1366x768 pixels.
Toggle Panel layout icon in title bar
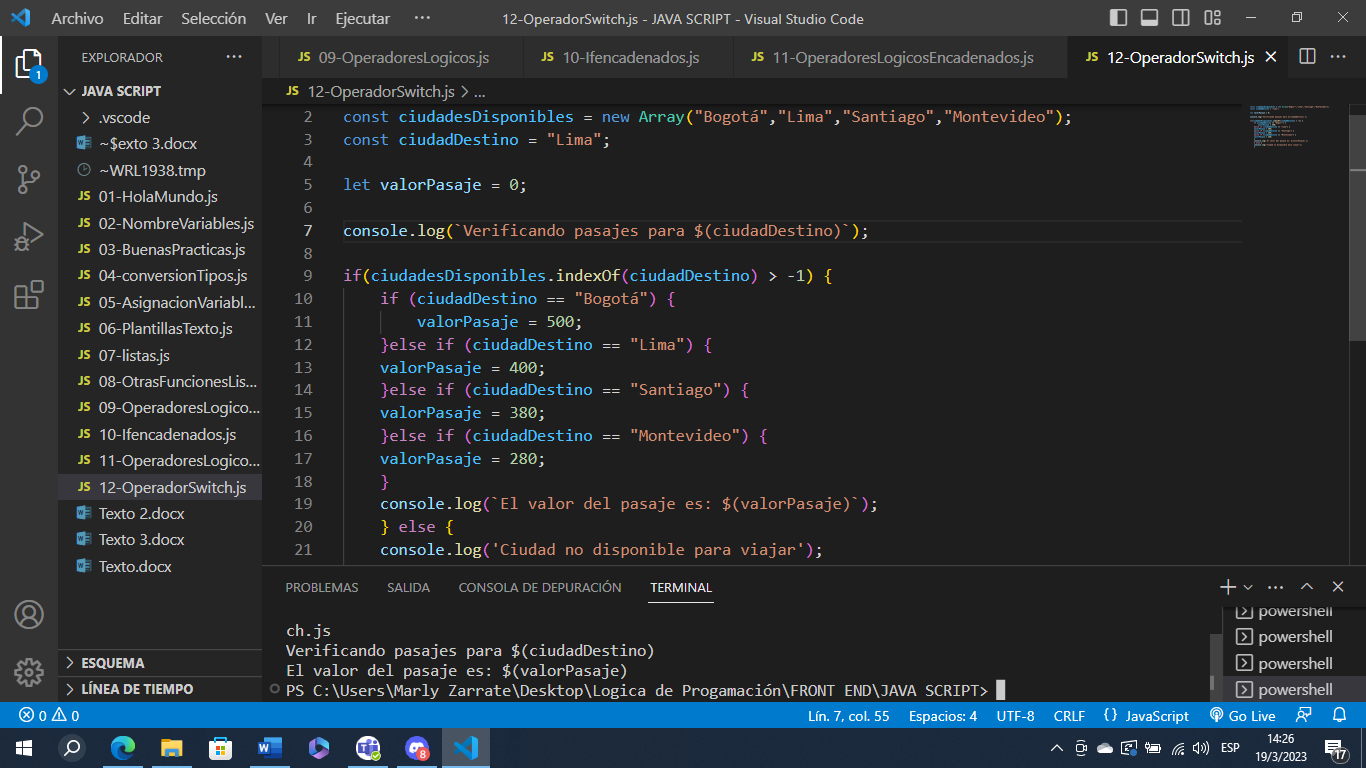coord(1149,18)
